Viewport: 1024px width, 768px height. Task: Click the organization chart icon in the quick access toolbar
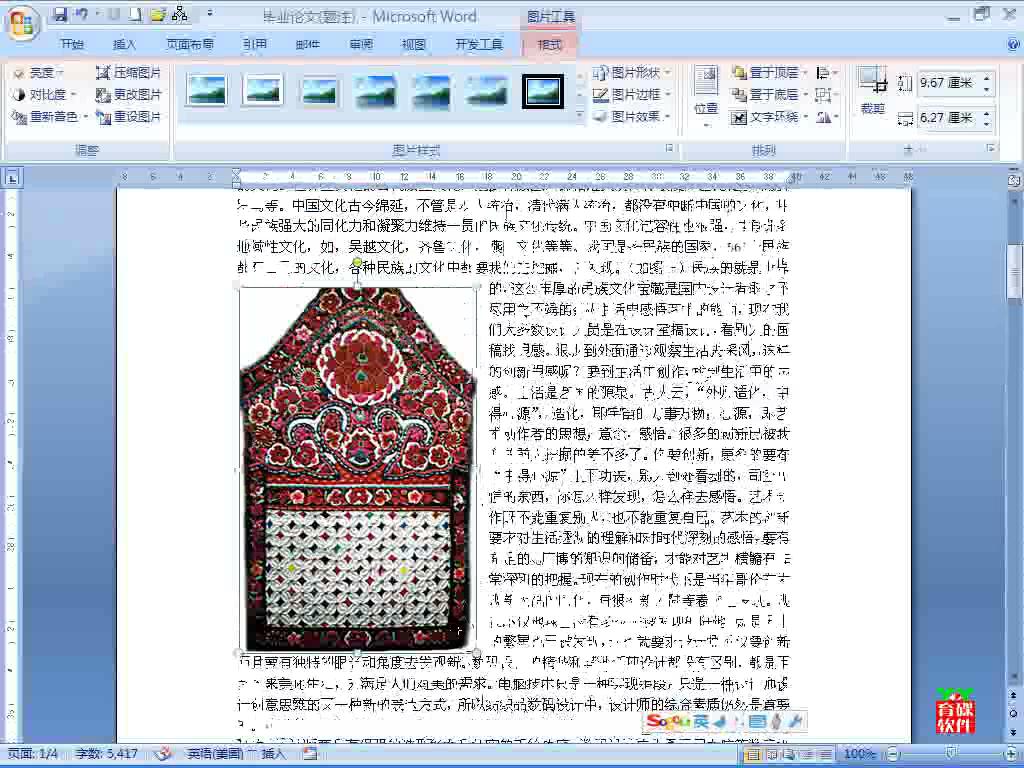180,14
